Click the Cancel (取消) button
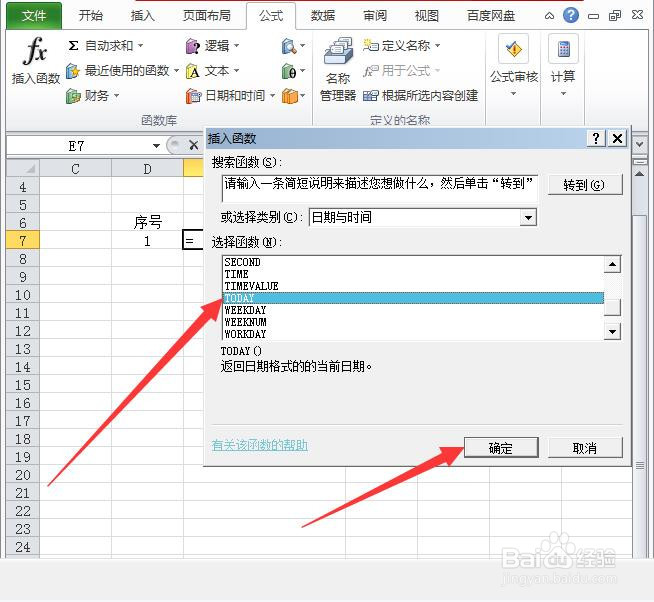Viewport: 654px width, 602px height. pos(585,448)
